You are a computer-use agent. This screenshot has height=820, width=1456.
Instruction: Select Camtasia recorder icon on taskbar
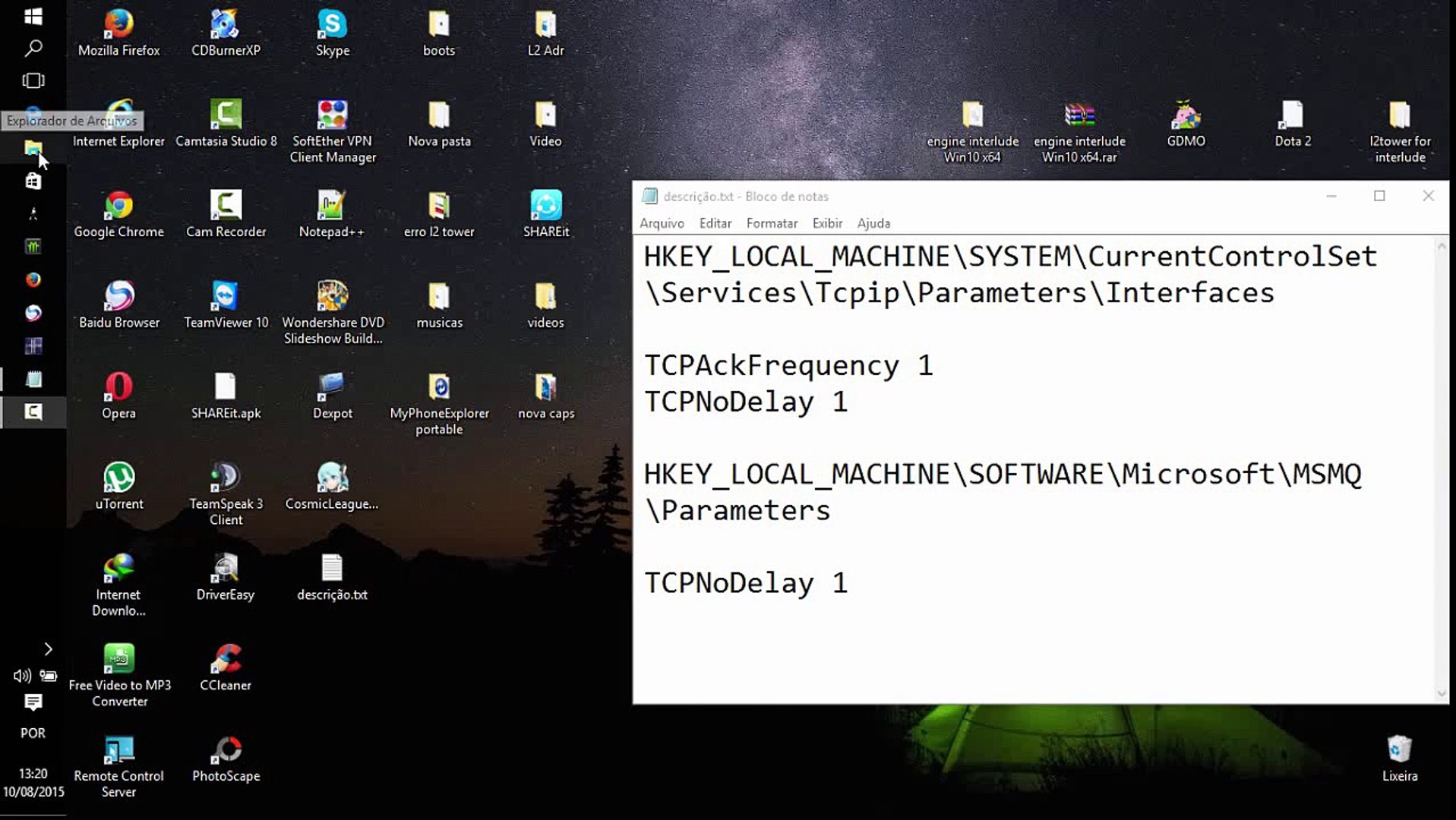tap(33, 412)
